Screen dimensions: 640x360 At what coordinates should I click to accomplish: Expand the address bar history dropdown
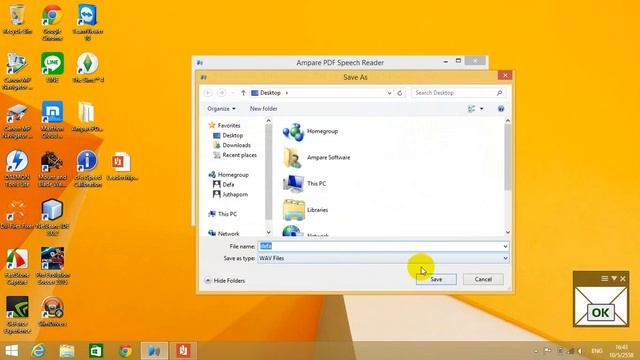click(x=389, y=93)
